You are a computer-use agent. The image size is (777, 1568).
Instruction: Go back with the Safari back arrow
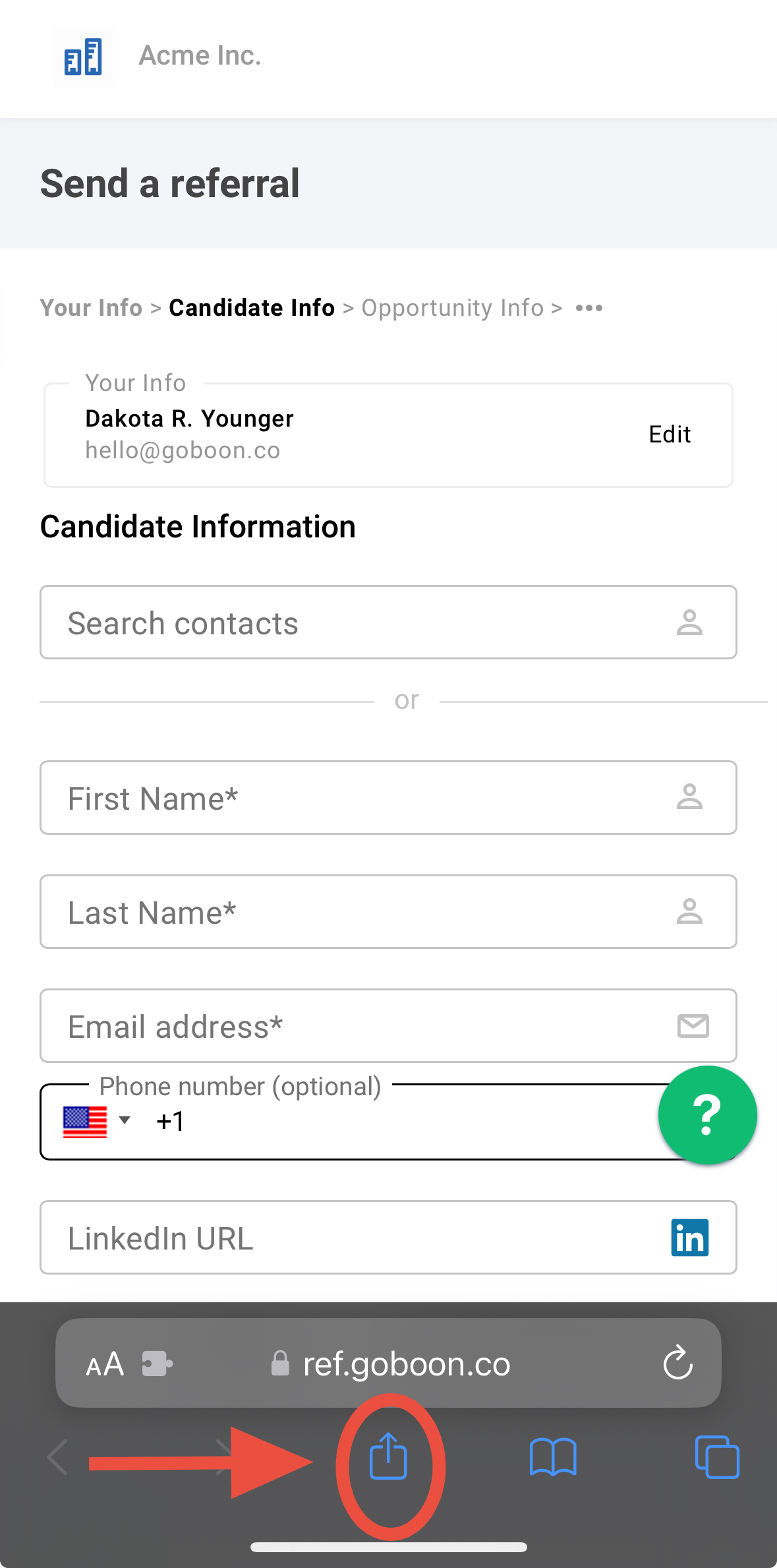click(57, 1457)
